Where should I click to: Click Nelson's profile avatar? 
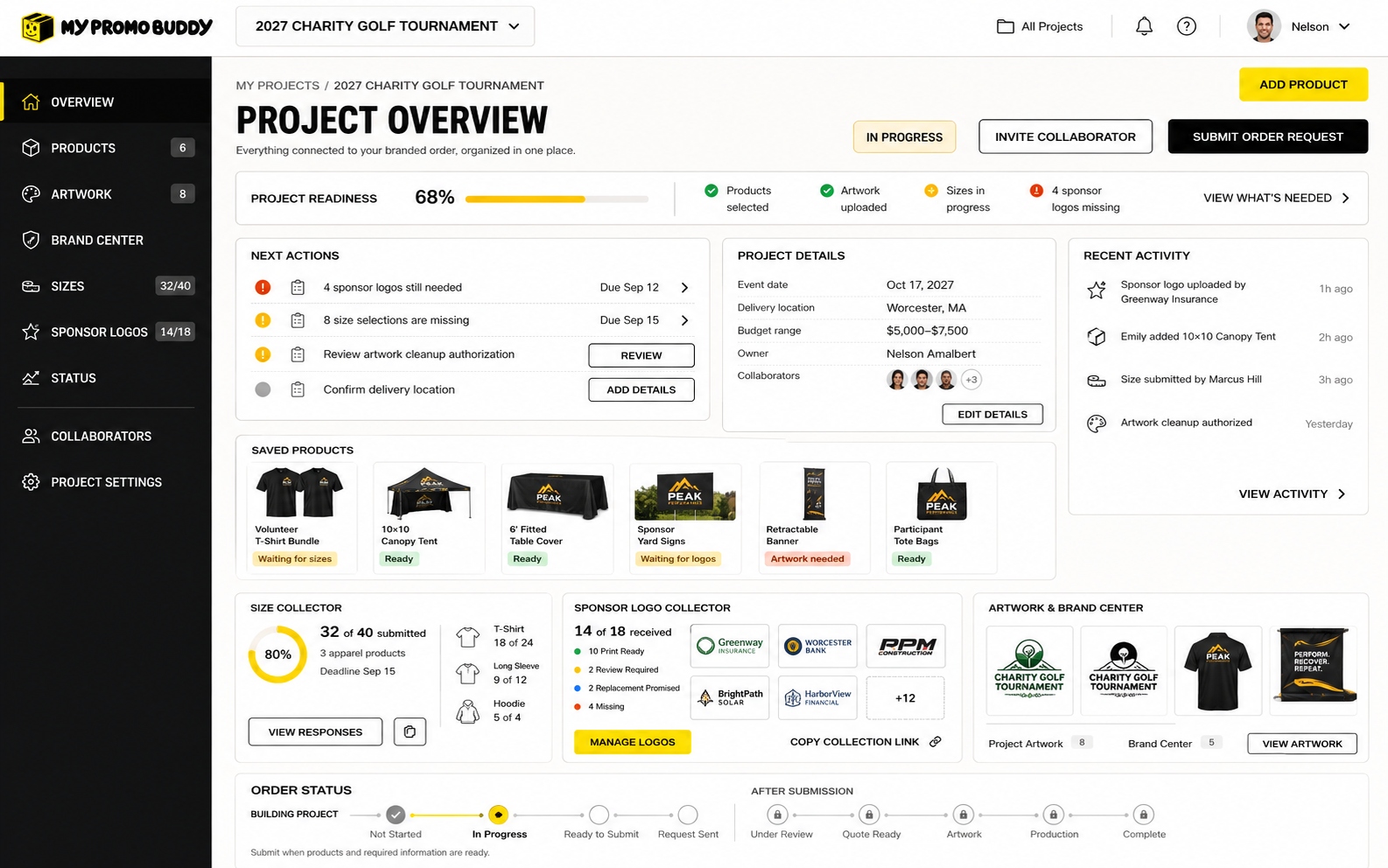pos(1264,26)
